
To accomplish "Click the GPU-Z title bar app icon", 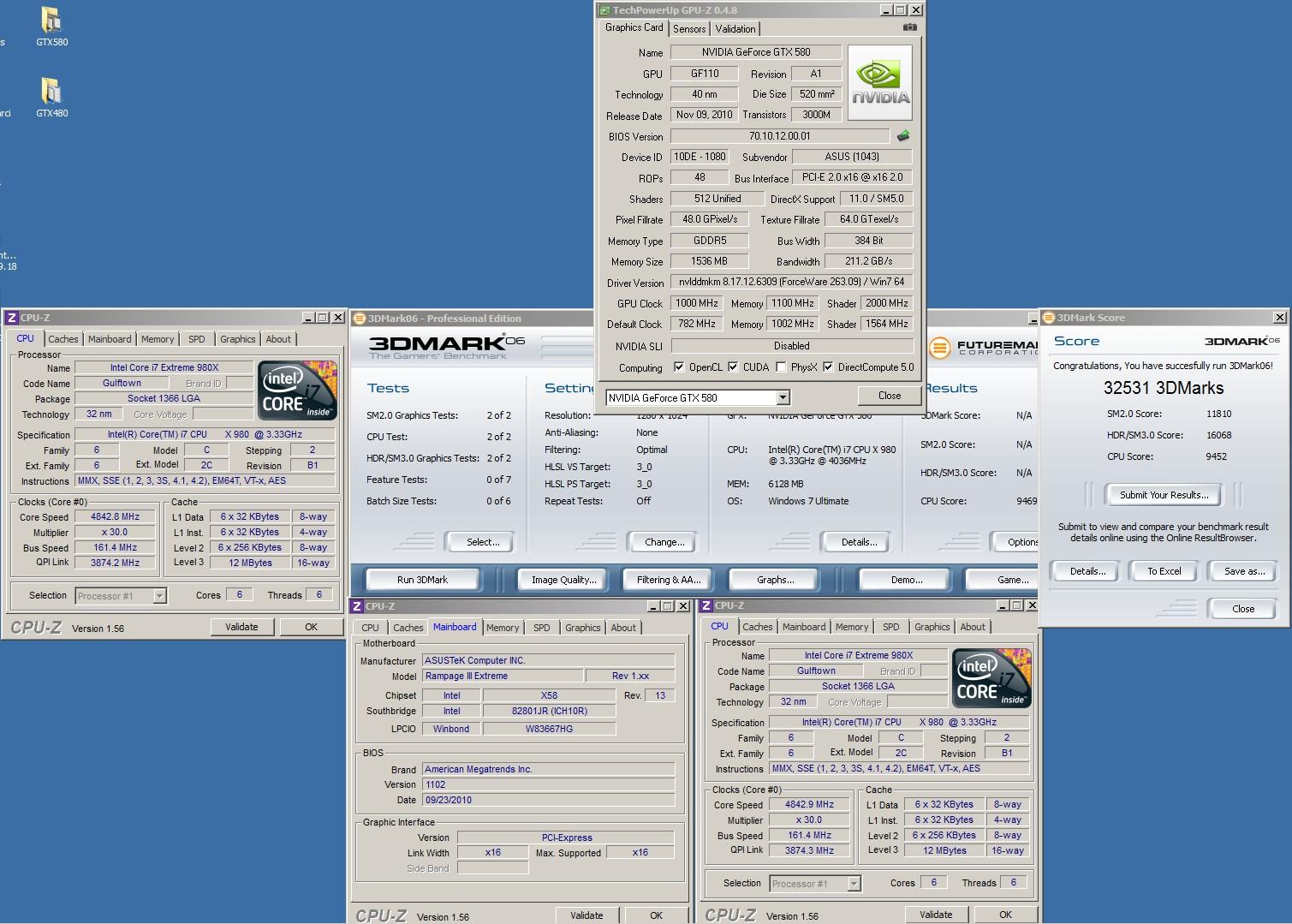I will click(x=604, y=10).
